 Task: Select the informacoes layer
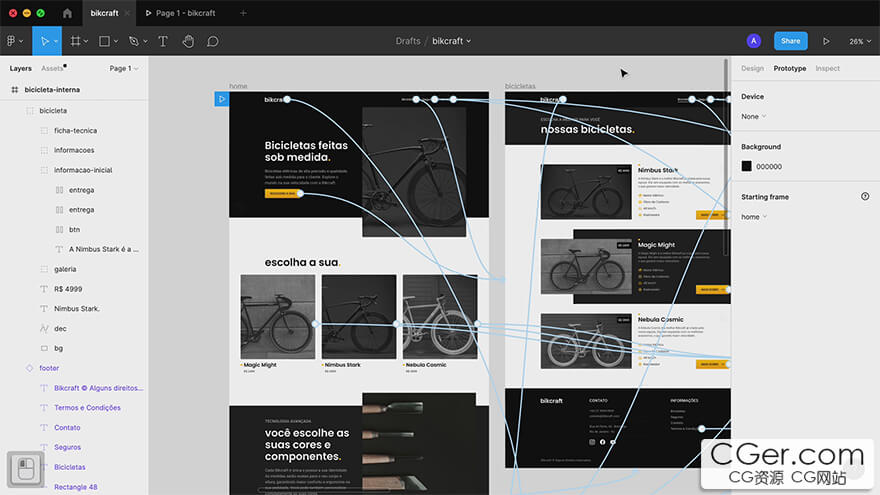74,150
